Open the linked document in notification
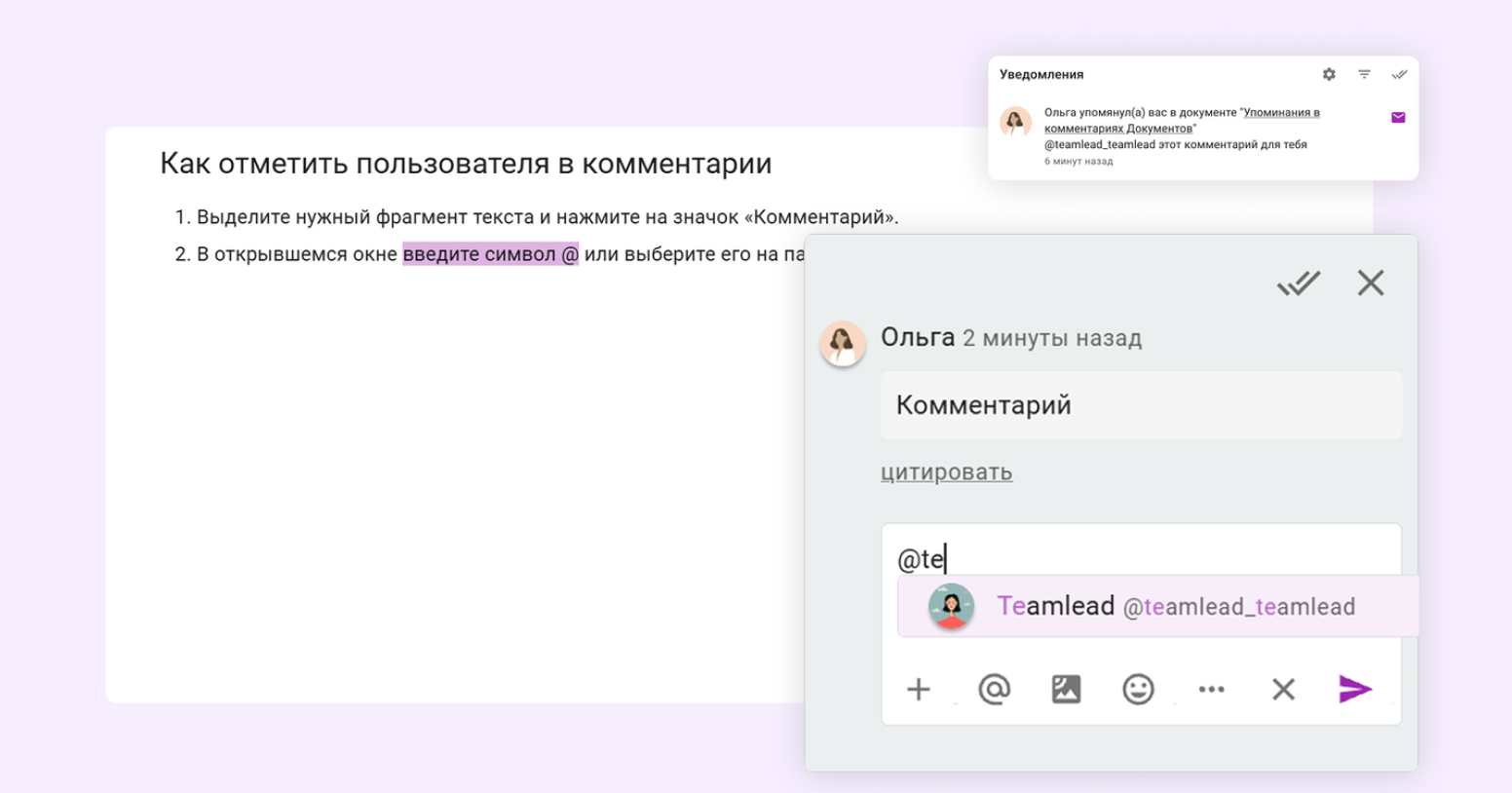This screenshot has height=793, width=1512. [x=1280, y=113]
